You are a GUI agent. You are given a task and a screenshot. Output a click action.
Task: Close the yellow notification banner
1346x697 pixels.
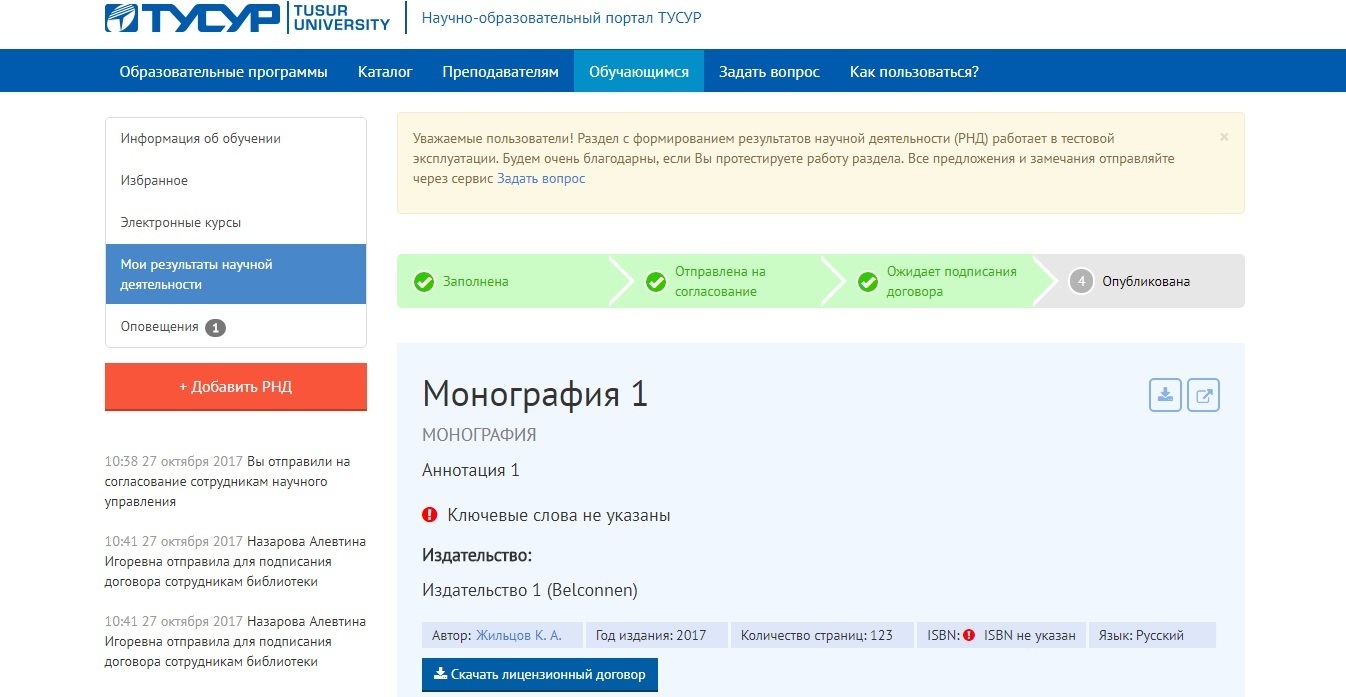pyautogui.click(x=1224, y=137)
